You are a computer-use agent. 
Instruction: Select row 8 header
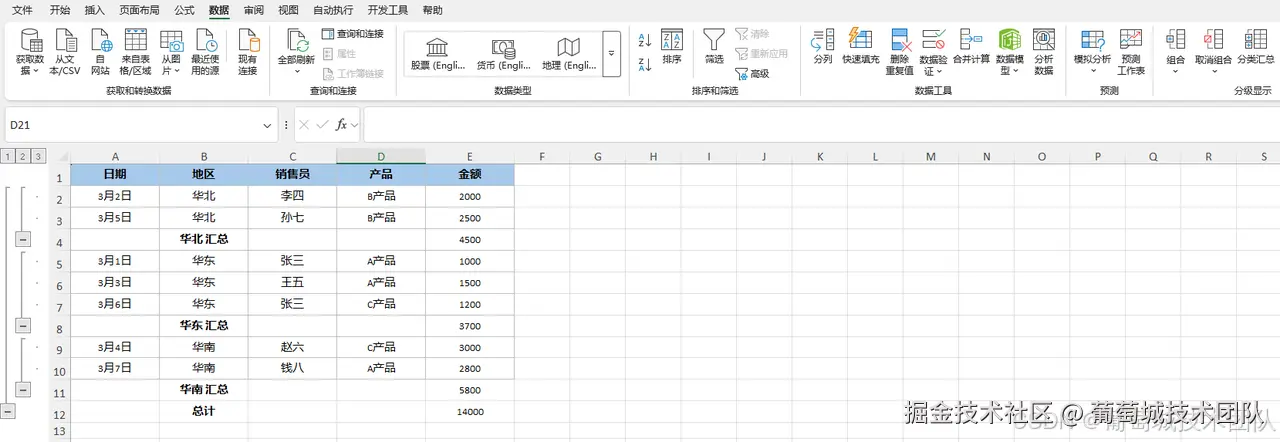pos(59,326)
